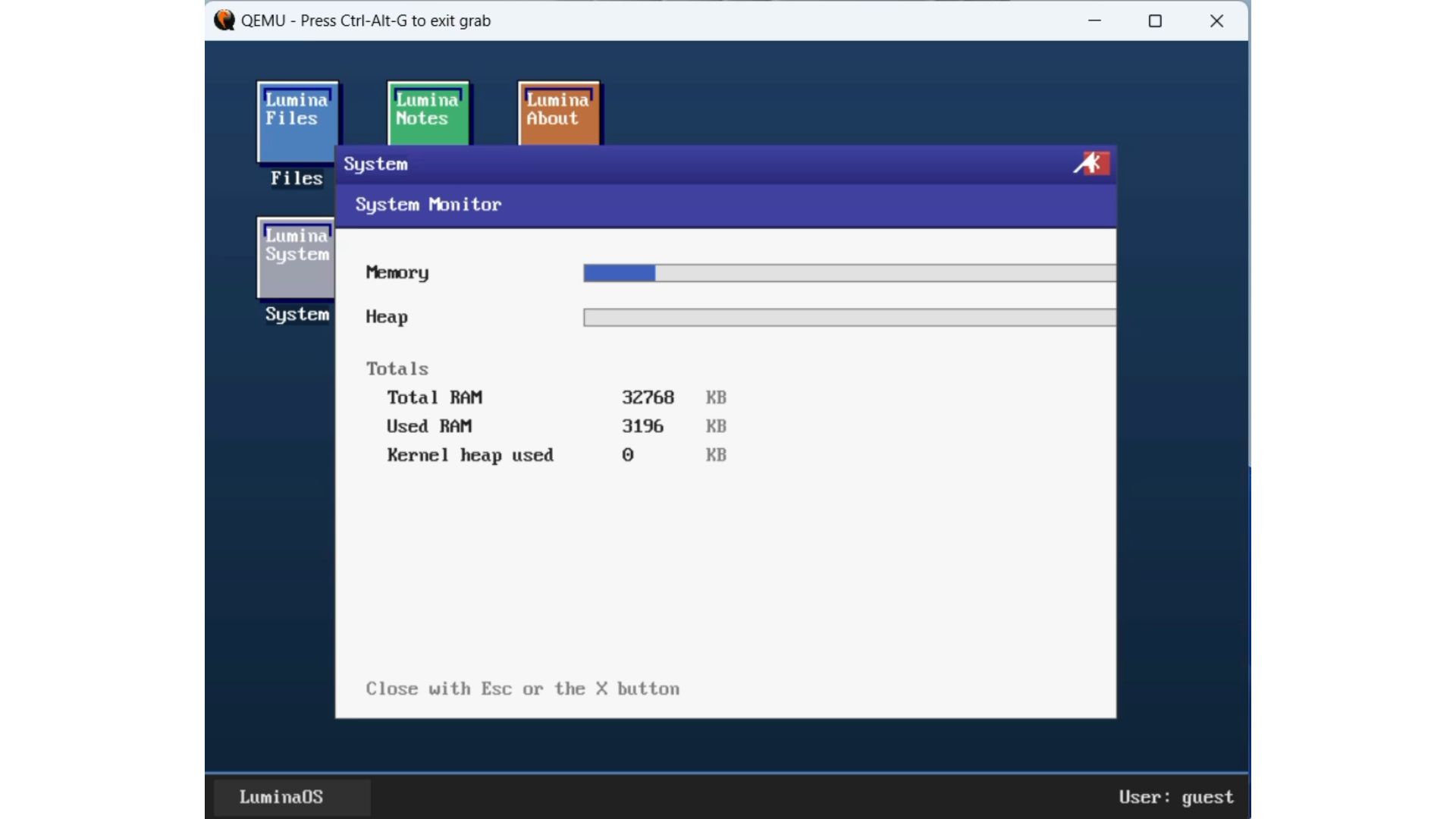Click the Heap usage progress bar

pos(849,317)
